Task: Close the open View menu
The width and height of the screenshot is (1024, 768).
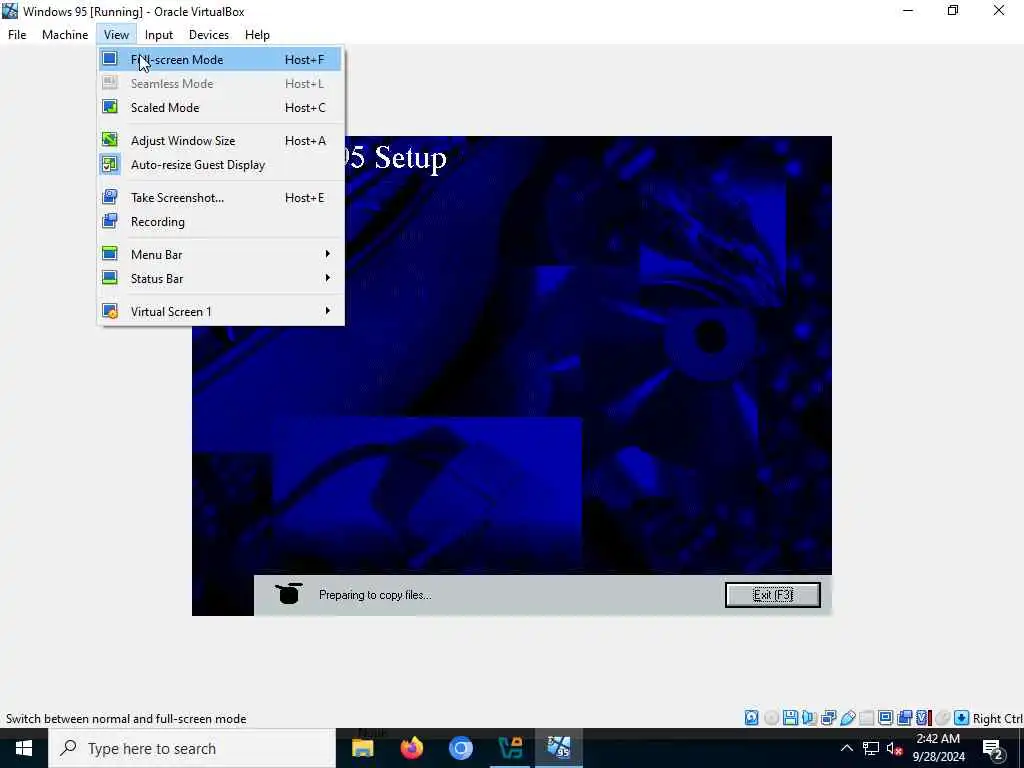Action: click(x=116, y=35)
